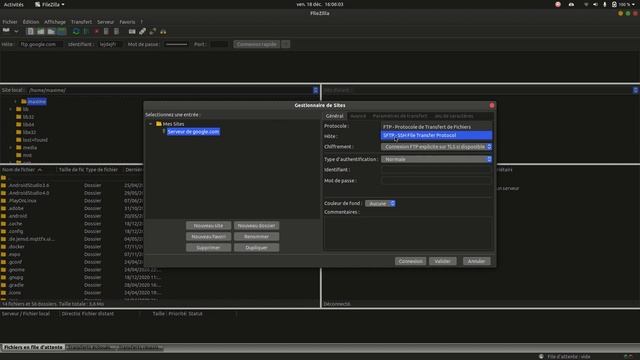
Task: Expand the maxime folder in local tree
Action: point(16,102)
